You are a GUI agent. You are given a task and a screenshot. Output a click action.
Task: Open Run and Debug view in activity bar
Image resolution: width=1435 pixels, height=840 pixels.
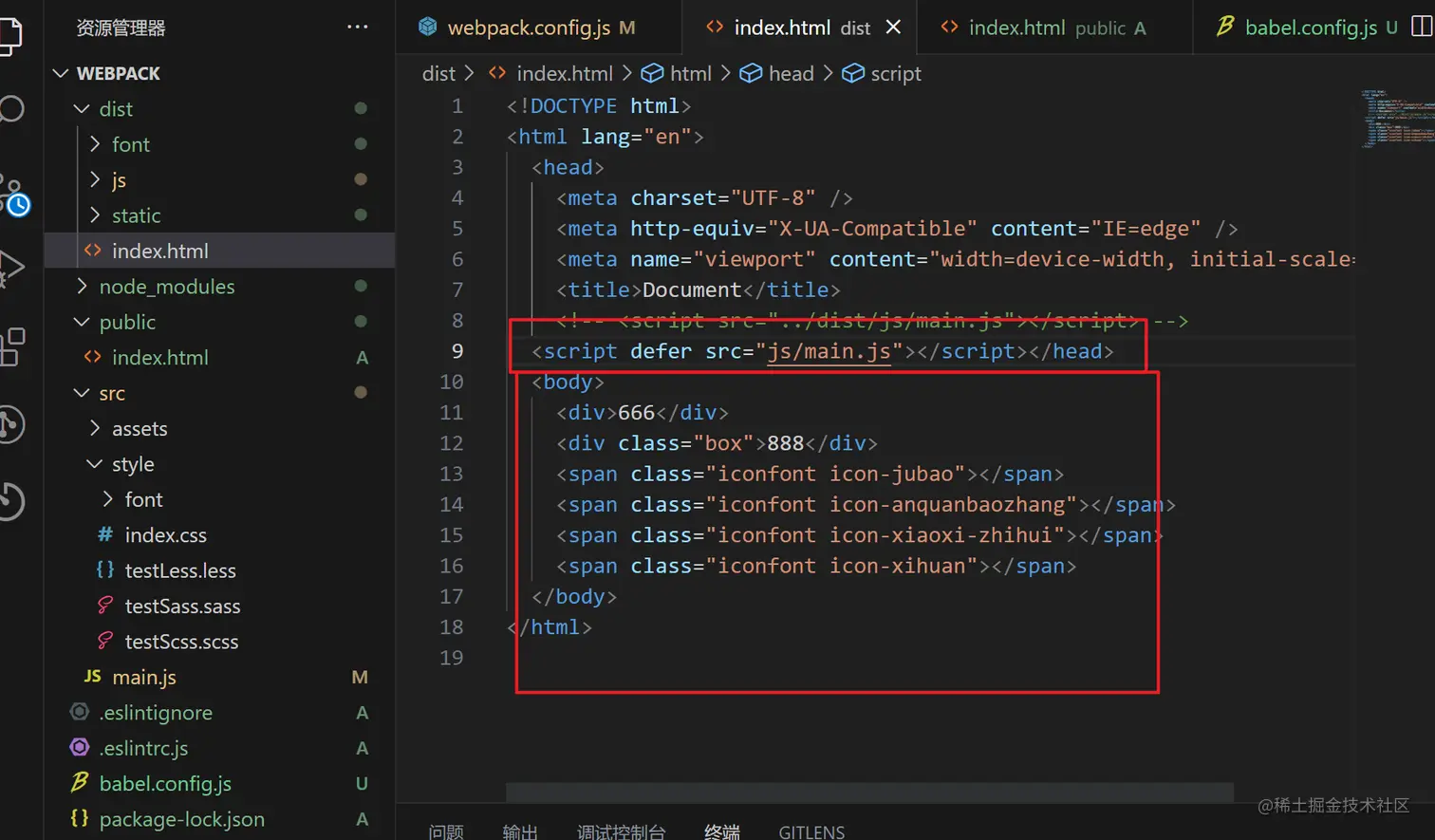point(9,269)
